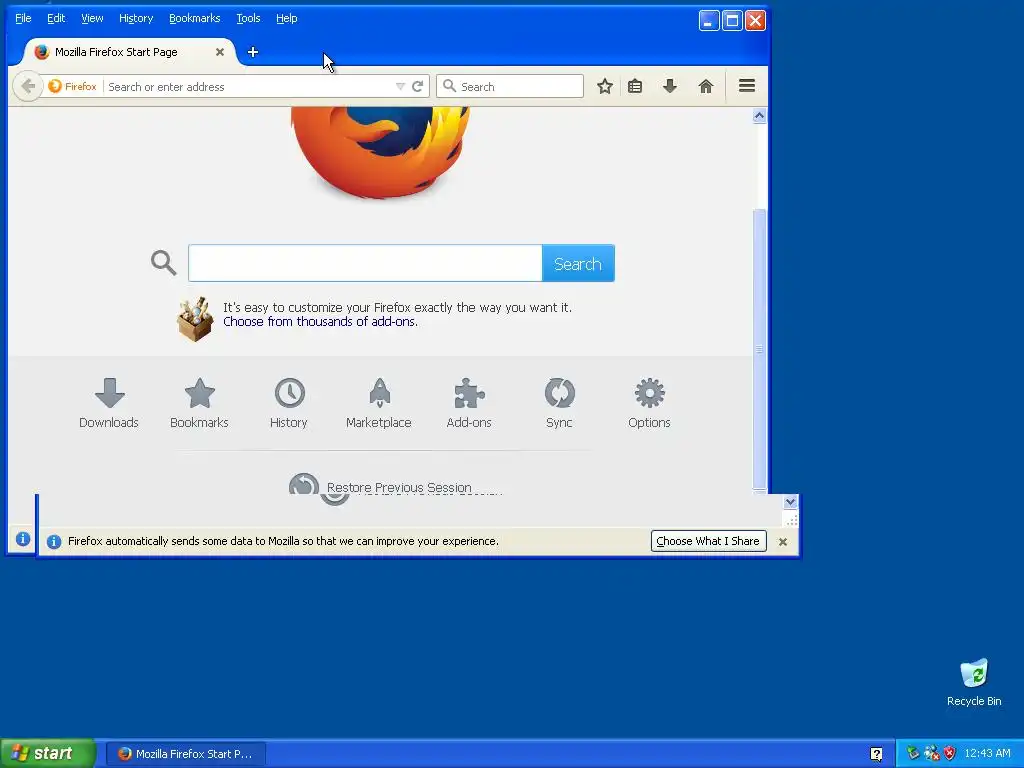Focus the Search or enter address field
The width and height of the screenshot is (1024, 768).
click(249, 86)
